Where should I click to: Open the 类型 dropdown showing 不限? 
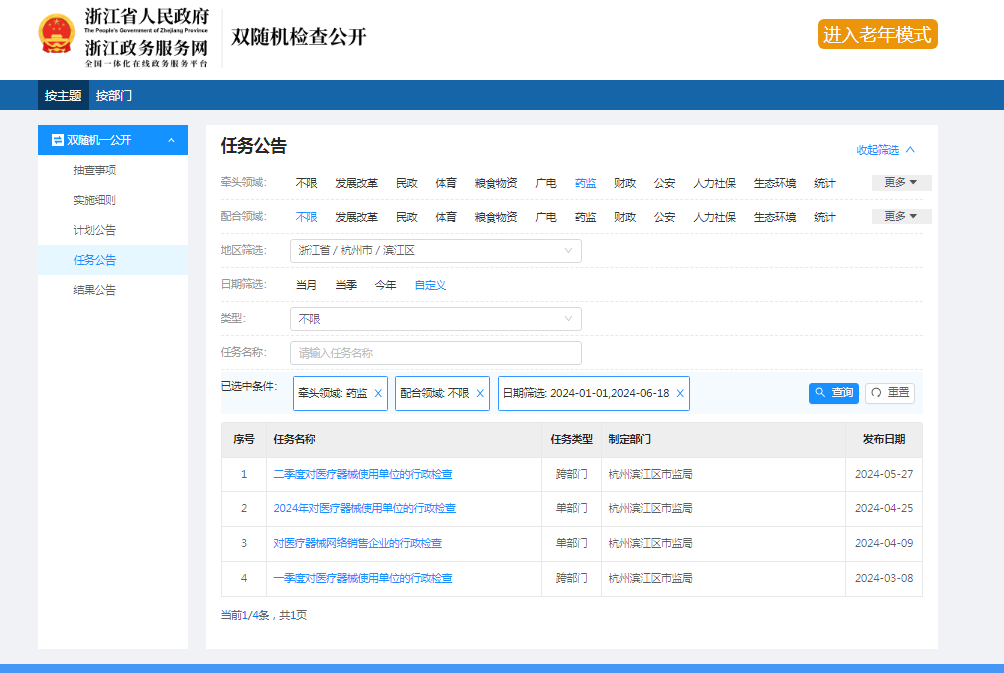435,318
